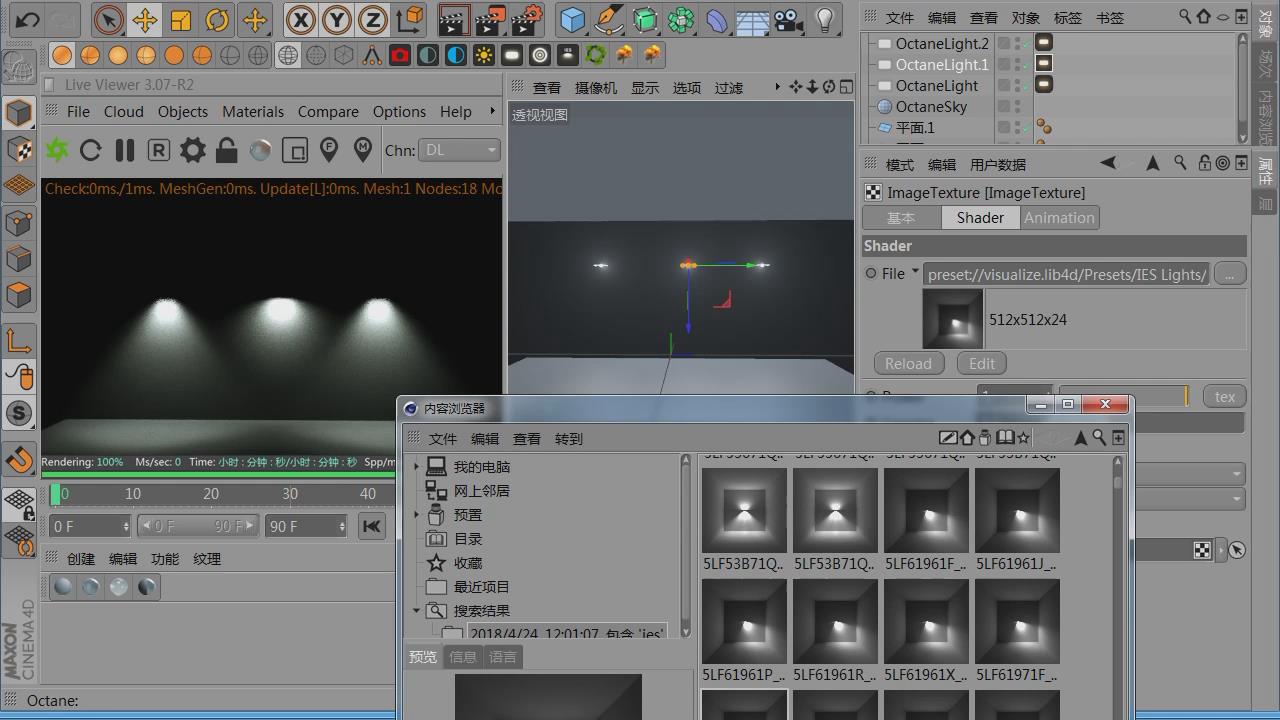The image size is (1280, 720).
Task: Select the Live Selection tool
Action: click(x=108, y=19)
